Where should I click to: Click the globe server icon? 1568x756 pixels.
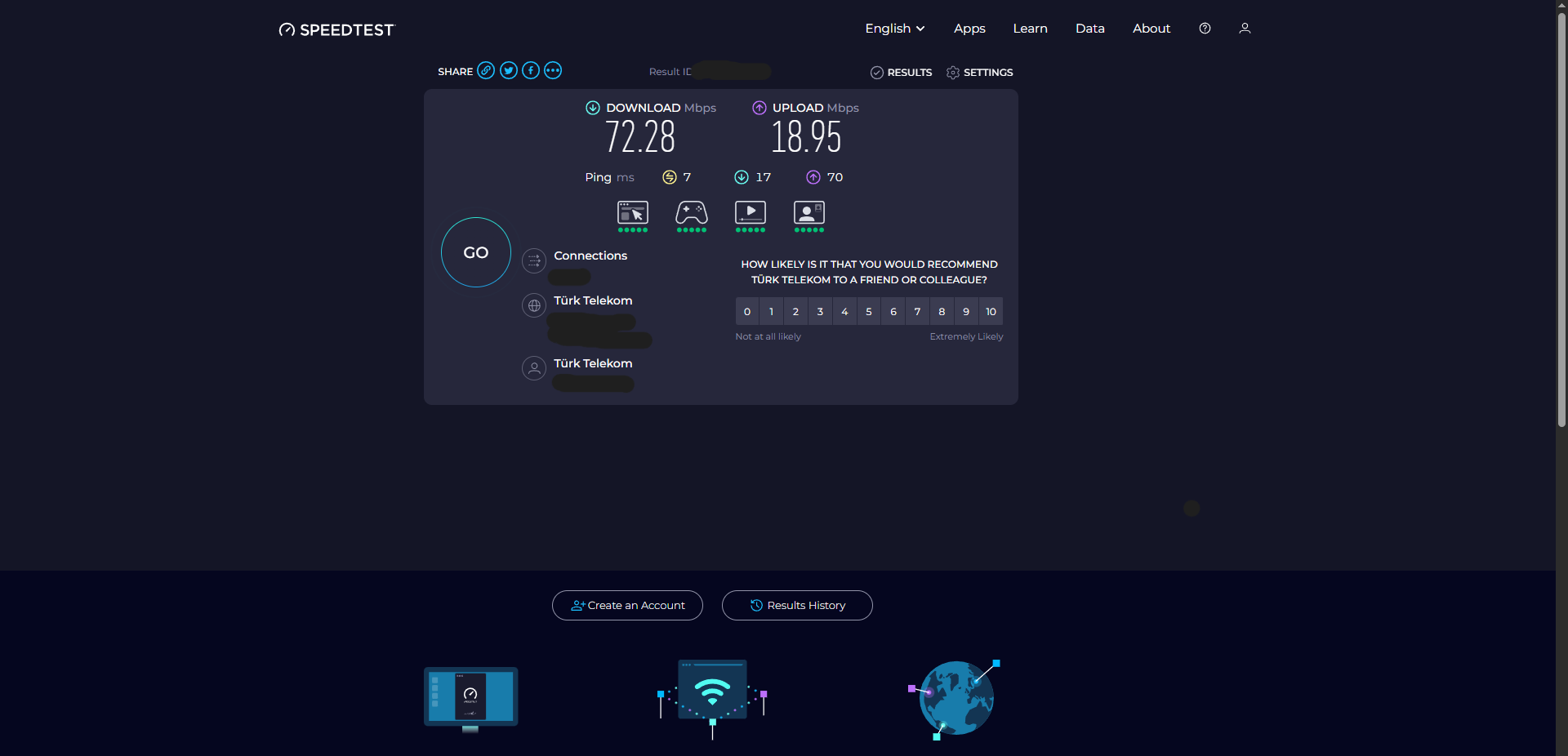[x=534, y=305]
